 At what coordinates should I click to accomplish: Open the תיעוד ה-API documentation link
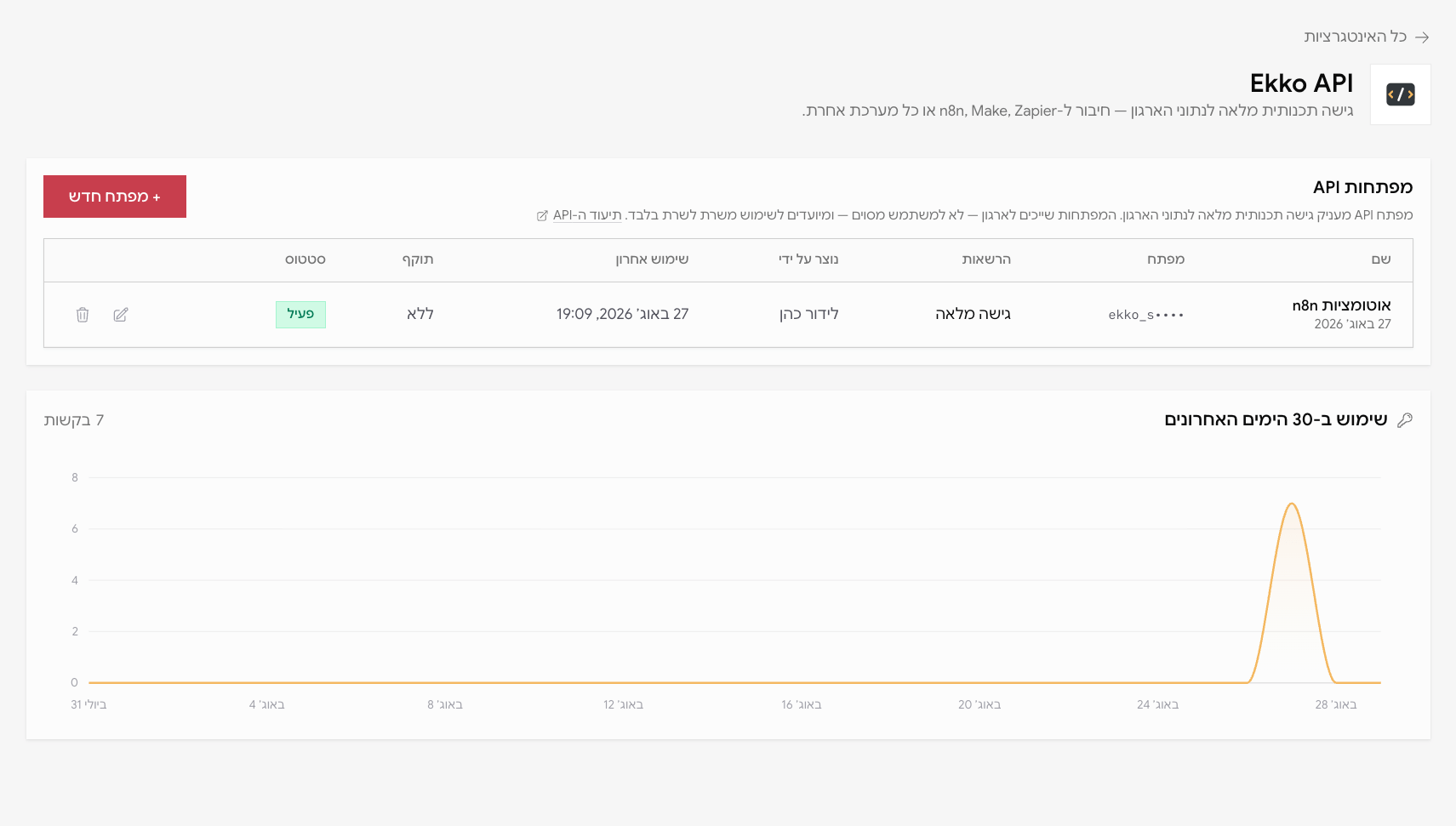[587, 215]
